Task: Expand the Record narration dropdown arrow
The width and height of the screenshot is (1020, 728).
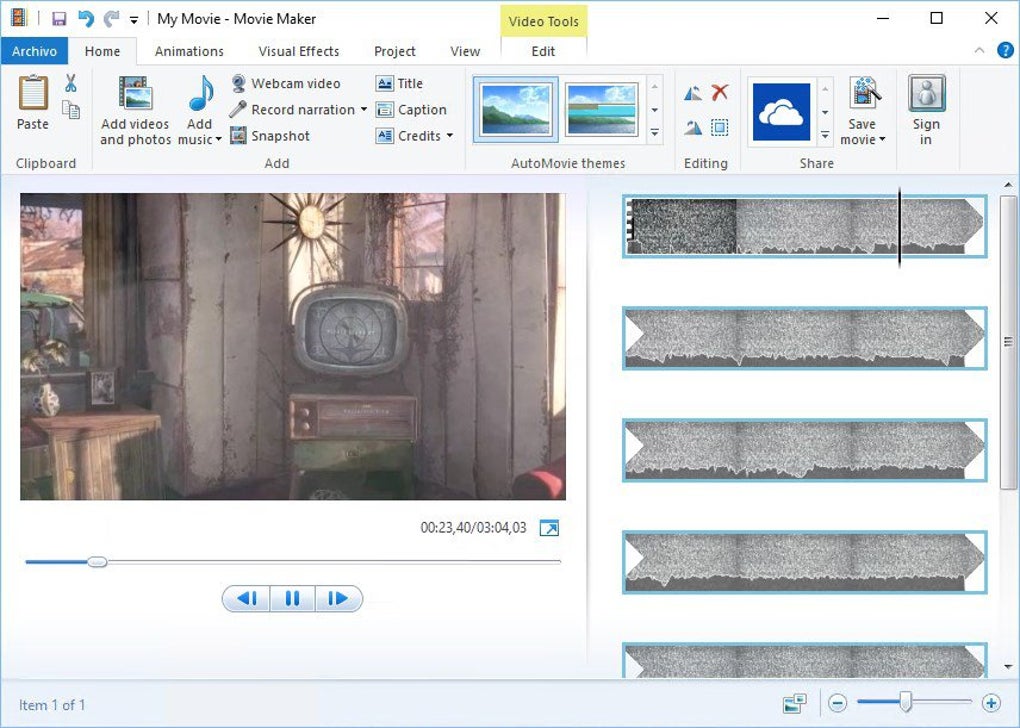Action: click(364, 110)
